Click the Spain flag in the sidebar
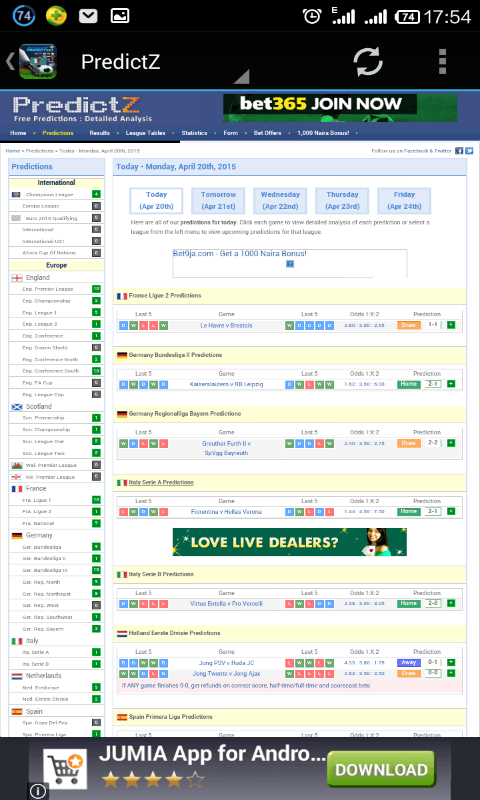This screenshot has height=800, width=480. pyautogui.click(x=17, y=711)
